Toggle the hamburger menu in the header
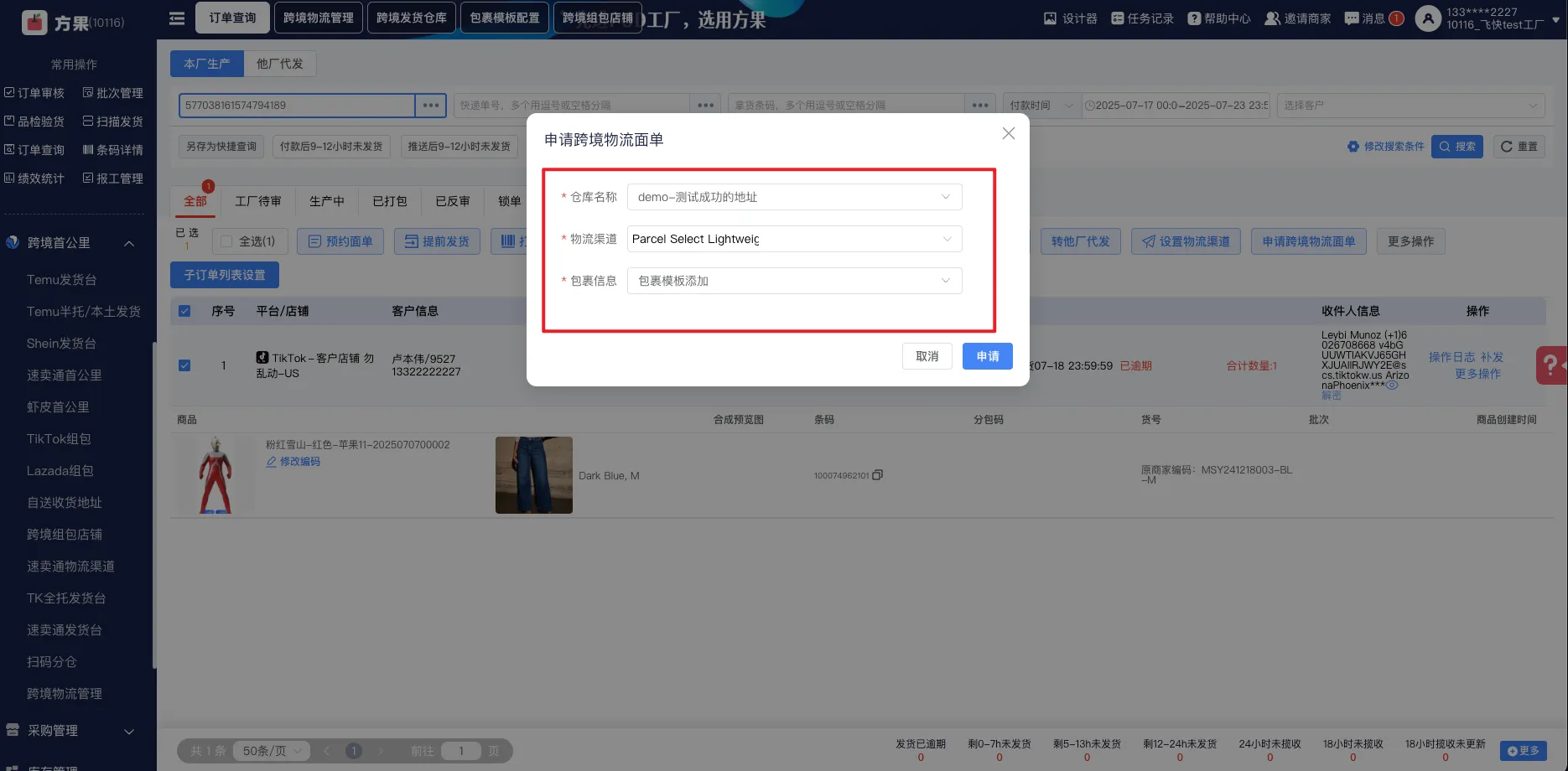1568x771 pixels. pos(177,18)
